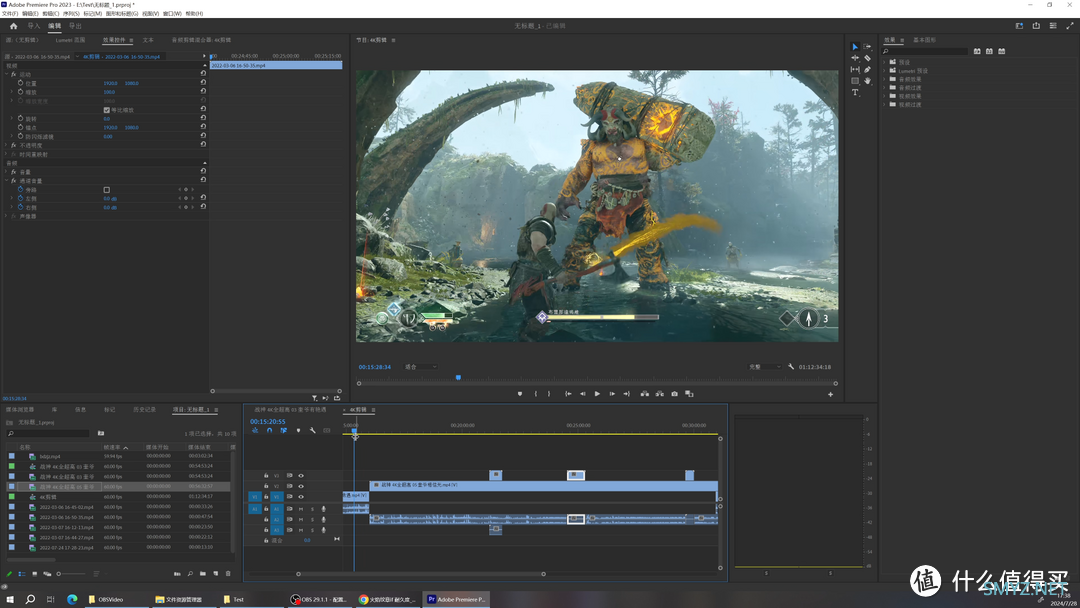Select the Razor tool
Viewport: 1080px width, 608px height.
[867, 58]
